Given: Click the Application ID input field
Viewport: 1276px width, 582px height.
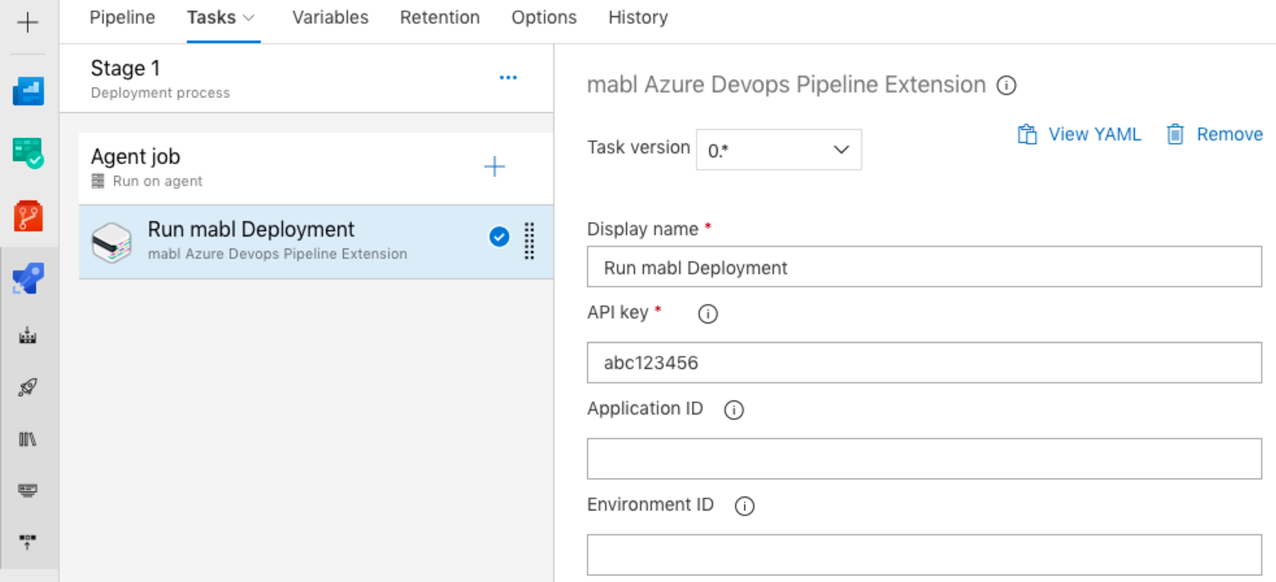Looking at the screenshot, I should (924, 459).
